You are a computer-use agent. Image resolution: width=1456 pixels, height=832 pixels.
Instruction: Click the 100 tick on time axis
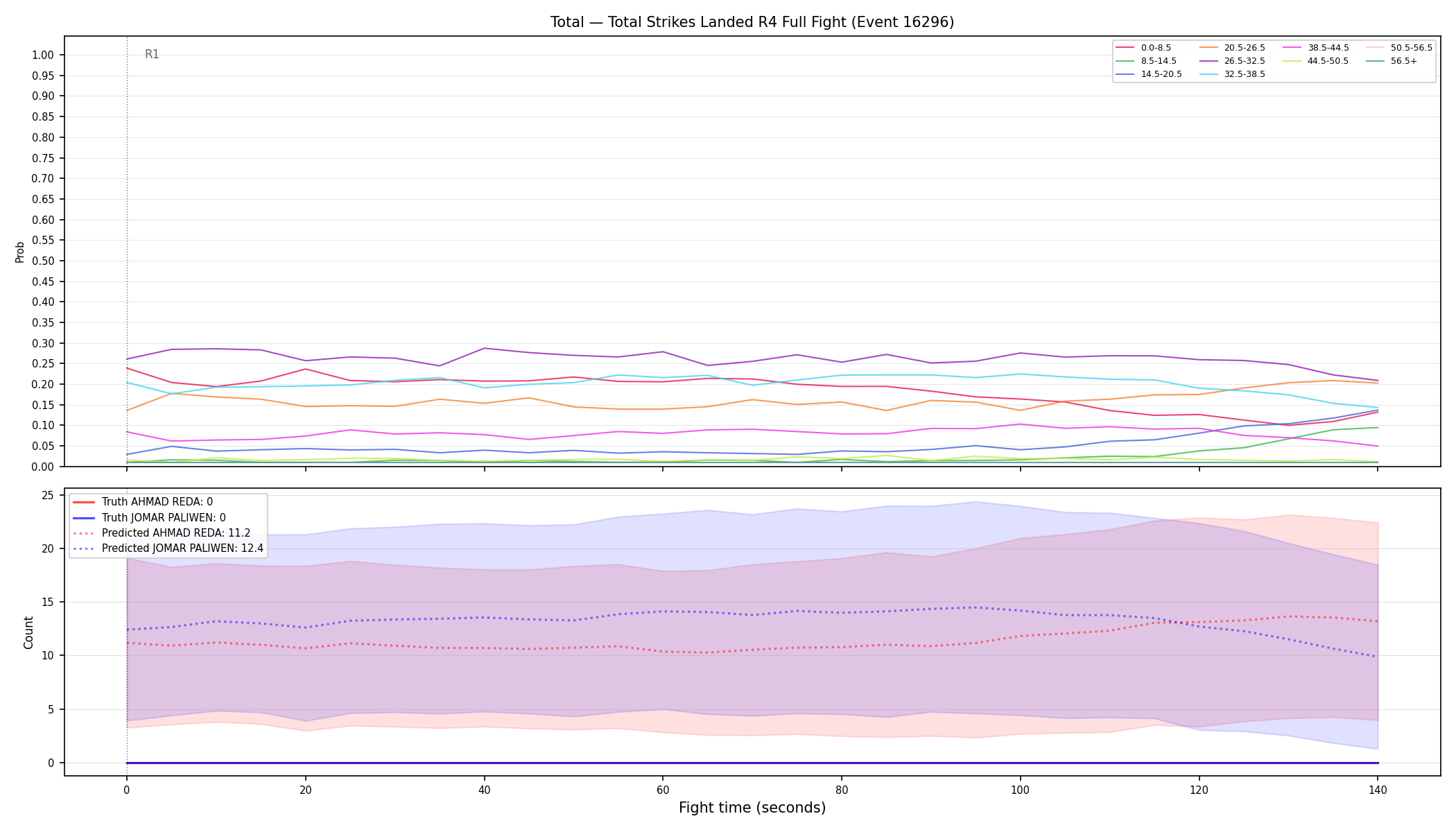(x=1020, y=790)
